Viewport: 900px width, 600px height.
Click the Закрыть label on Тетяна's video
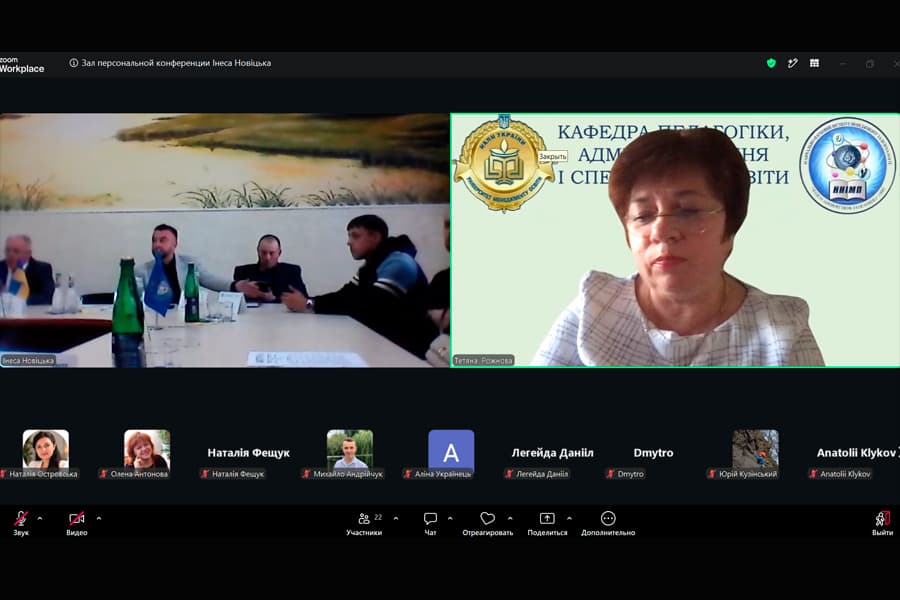coord(552,156)
